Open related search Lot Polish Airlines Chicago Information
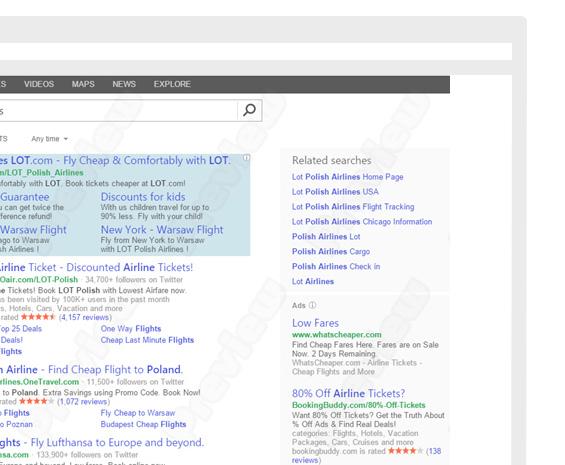 (362, 222)
